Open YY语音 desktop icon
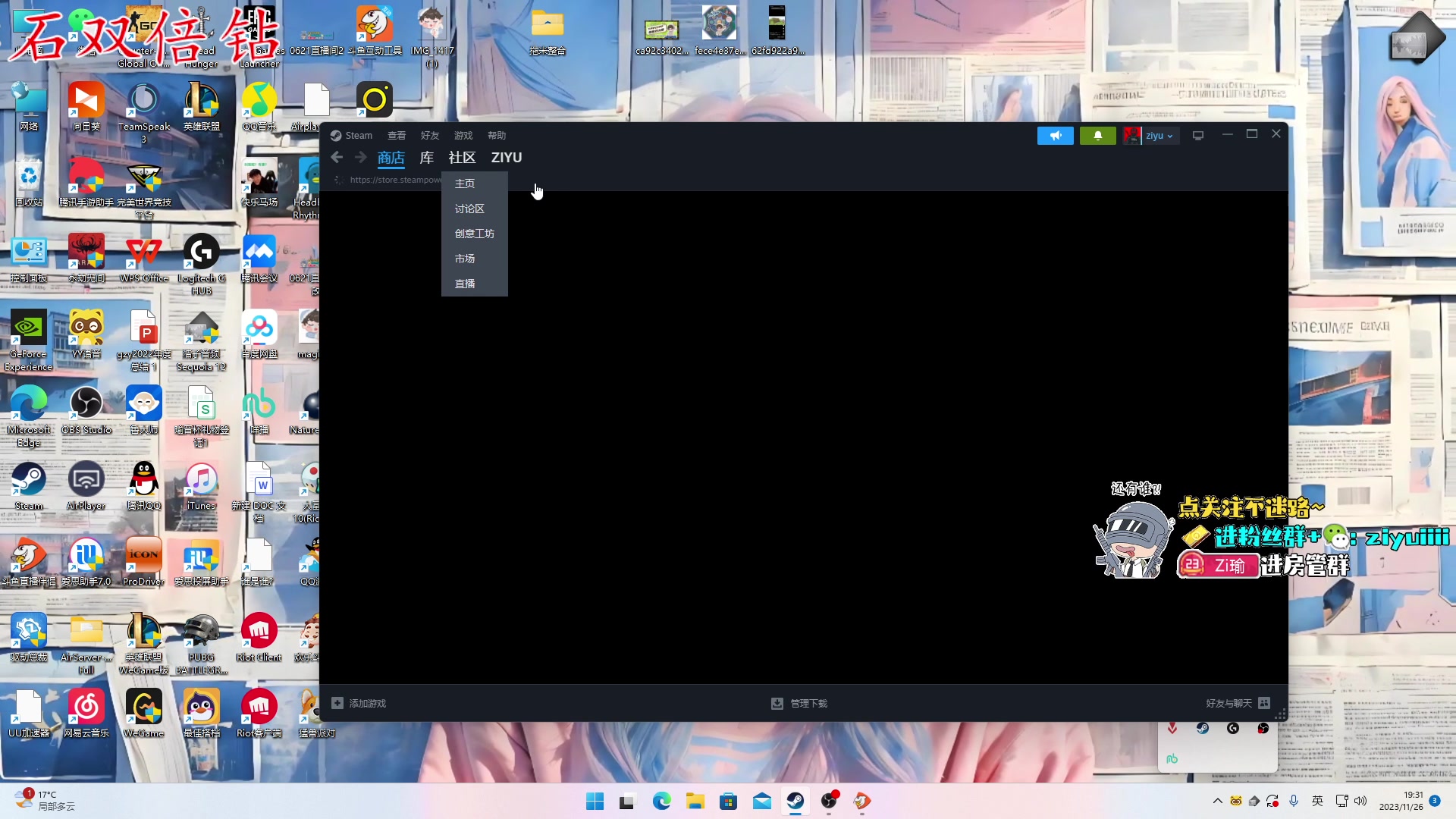 click(86, 334)
